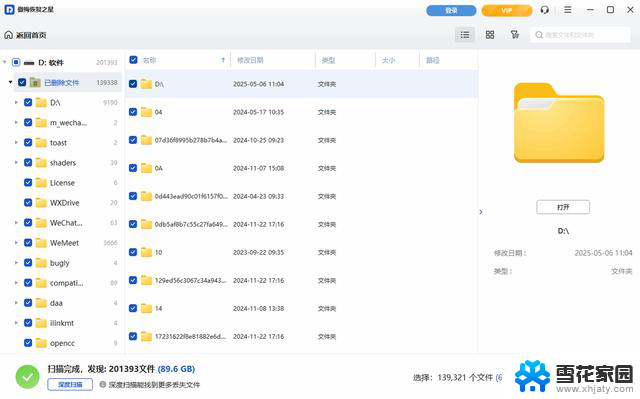
Task: Click the search files input field
Action: click(x=580, y=35)
